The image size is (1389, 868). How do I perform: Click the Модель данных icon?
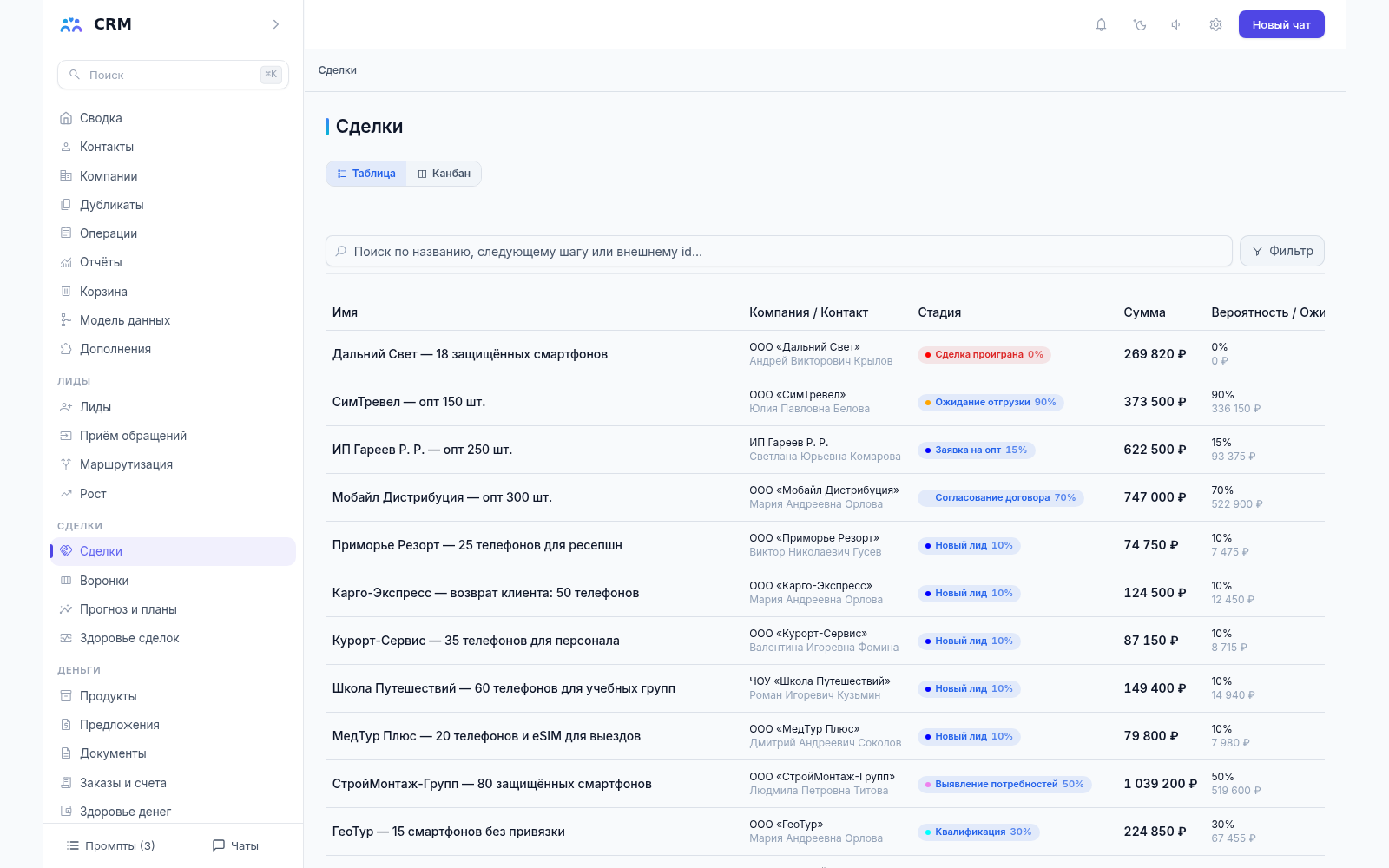coord(66,320)
